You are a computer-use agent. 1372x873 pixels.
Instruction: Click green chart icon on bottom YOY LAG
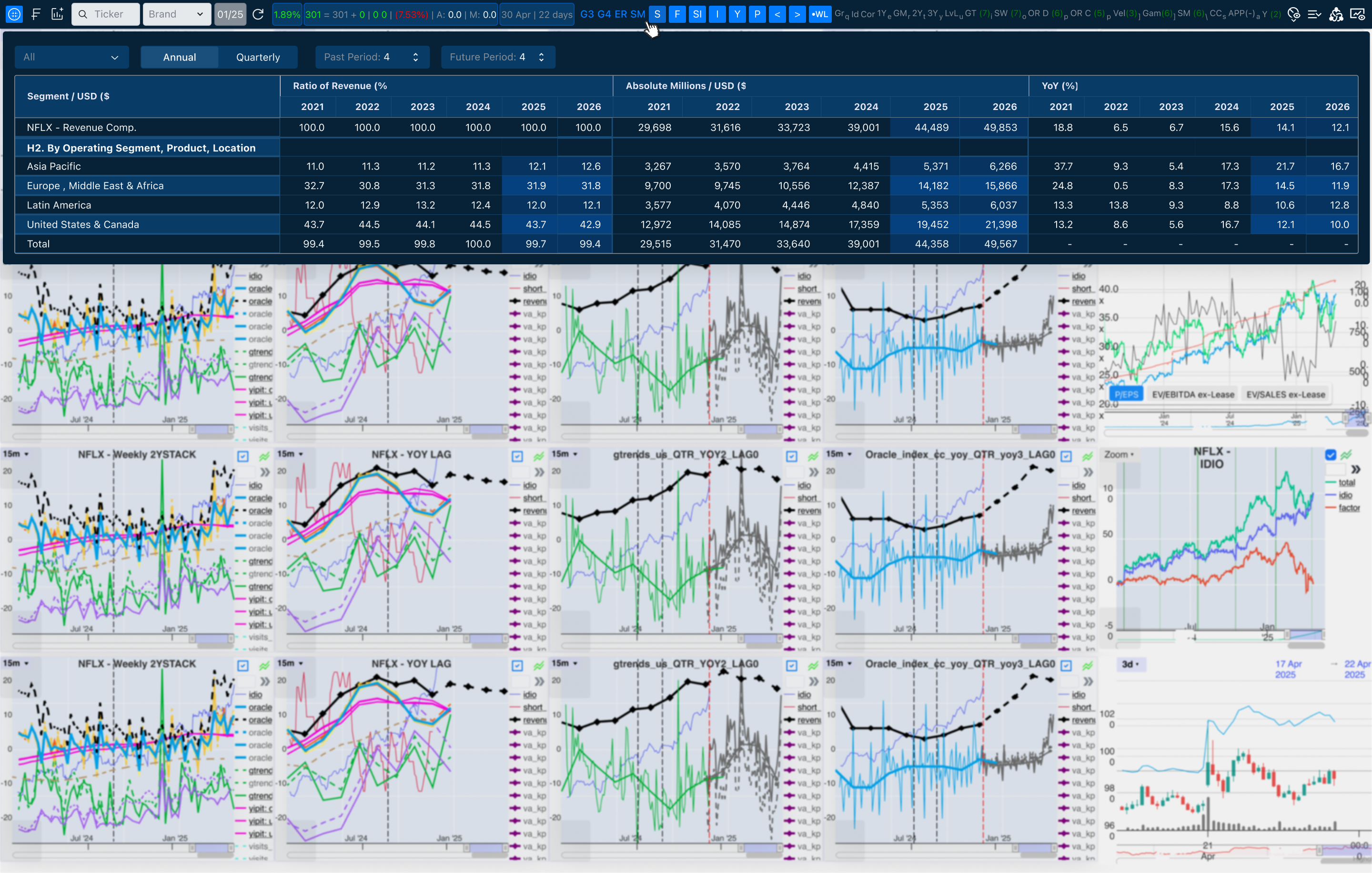point(538,666)
